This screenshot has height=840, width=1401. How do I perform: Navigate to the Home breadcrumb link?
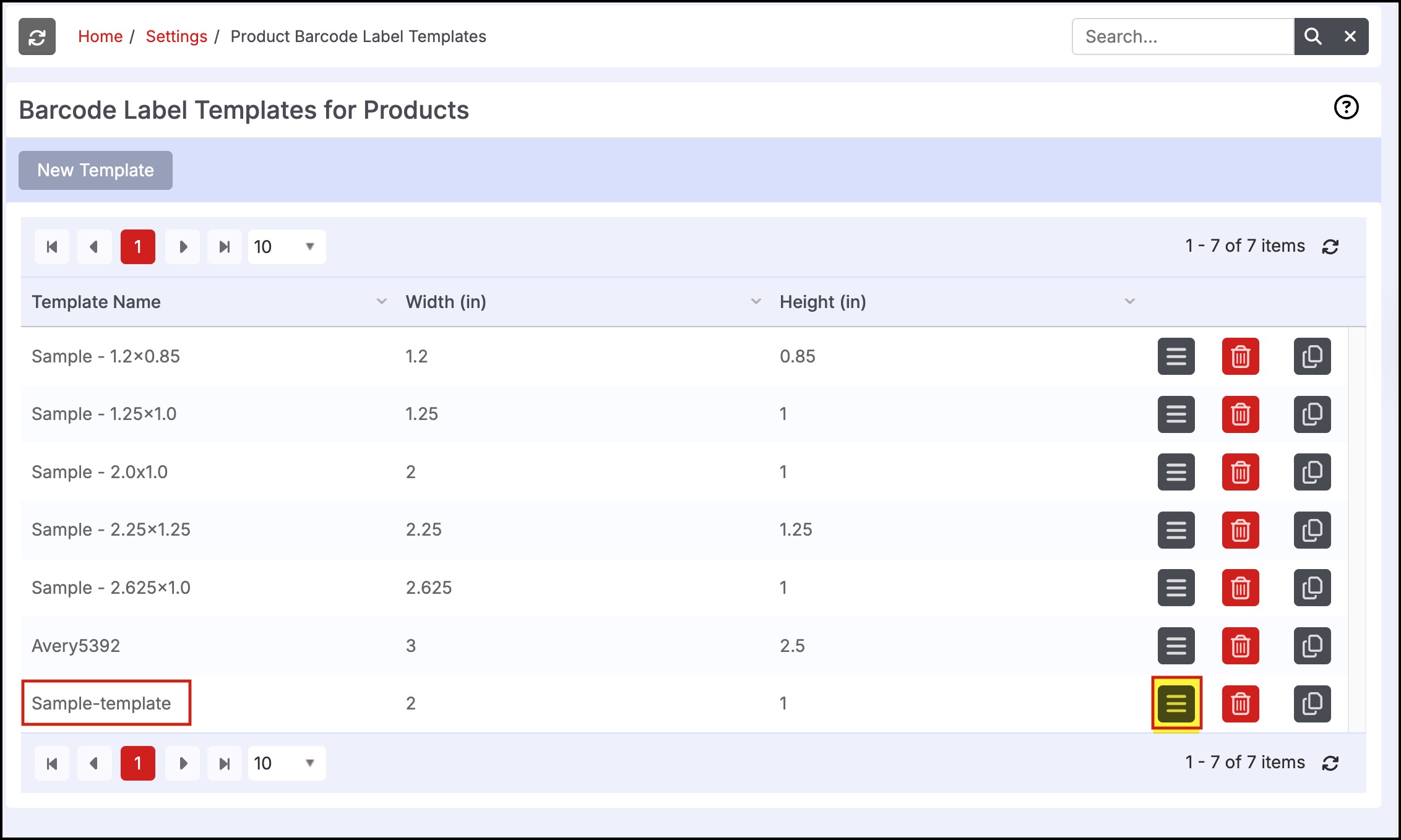(x=100, y=36)
